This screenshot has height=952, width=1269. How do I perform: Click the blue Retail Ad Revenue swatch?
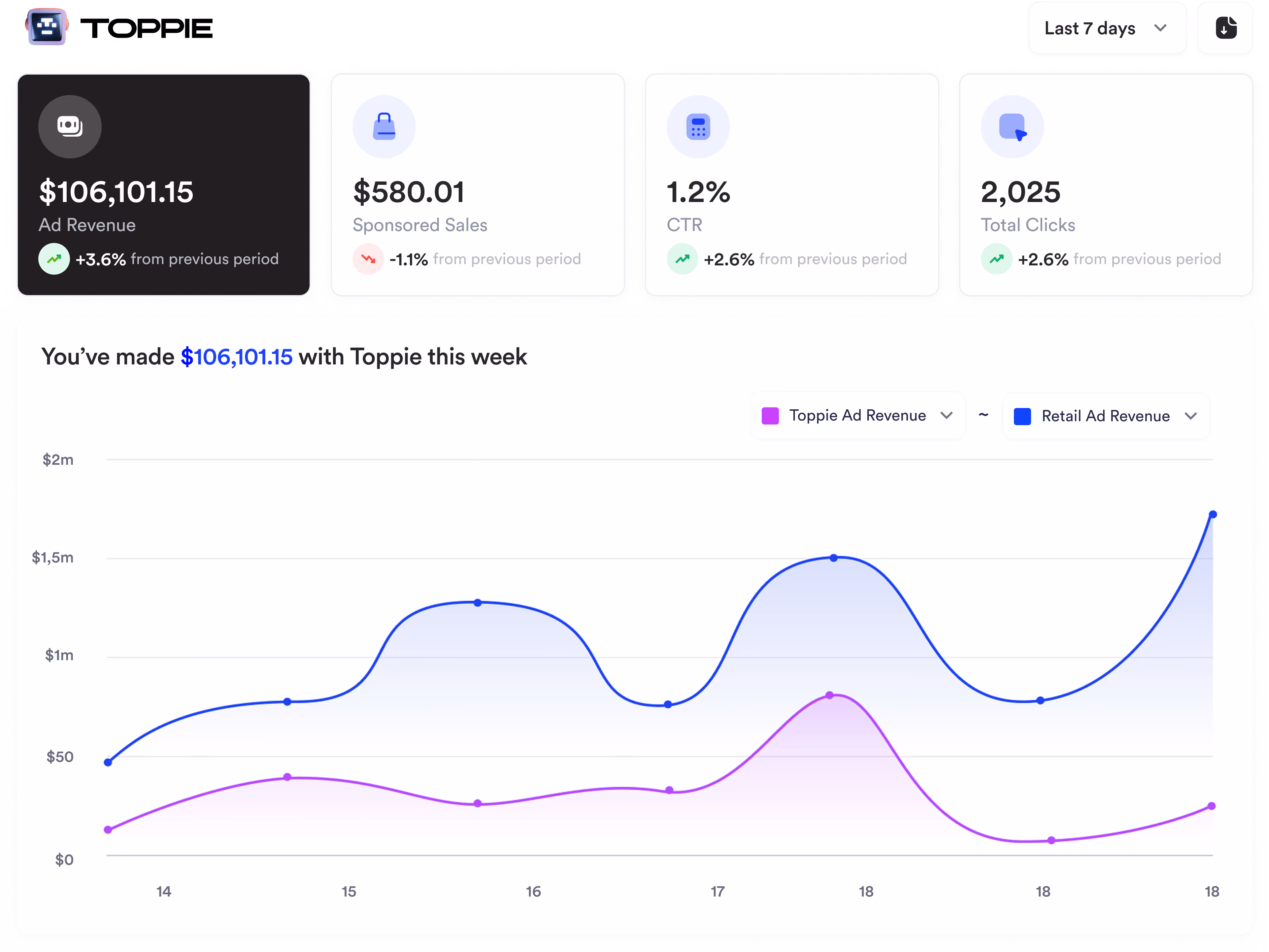[1022, 416]
